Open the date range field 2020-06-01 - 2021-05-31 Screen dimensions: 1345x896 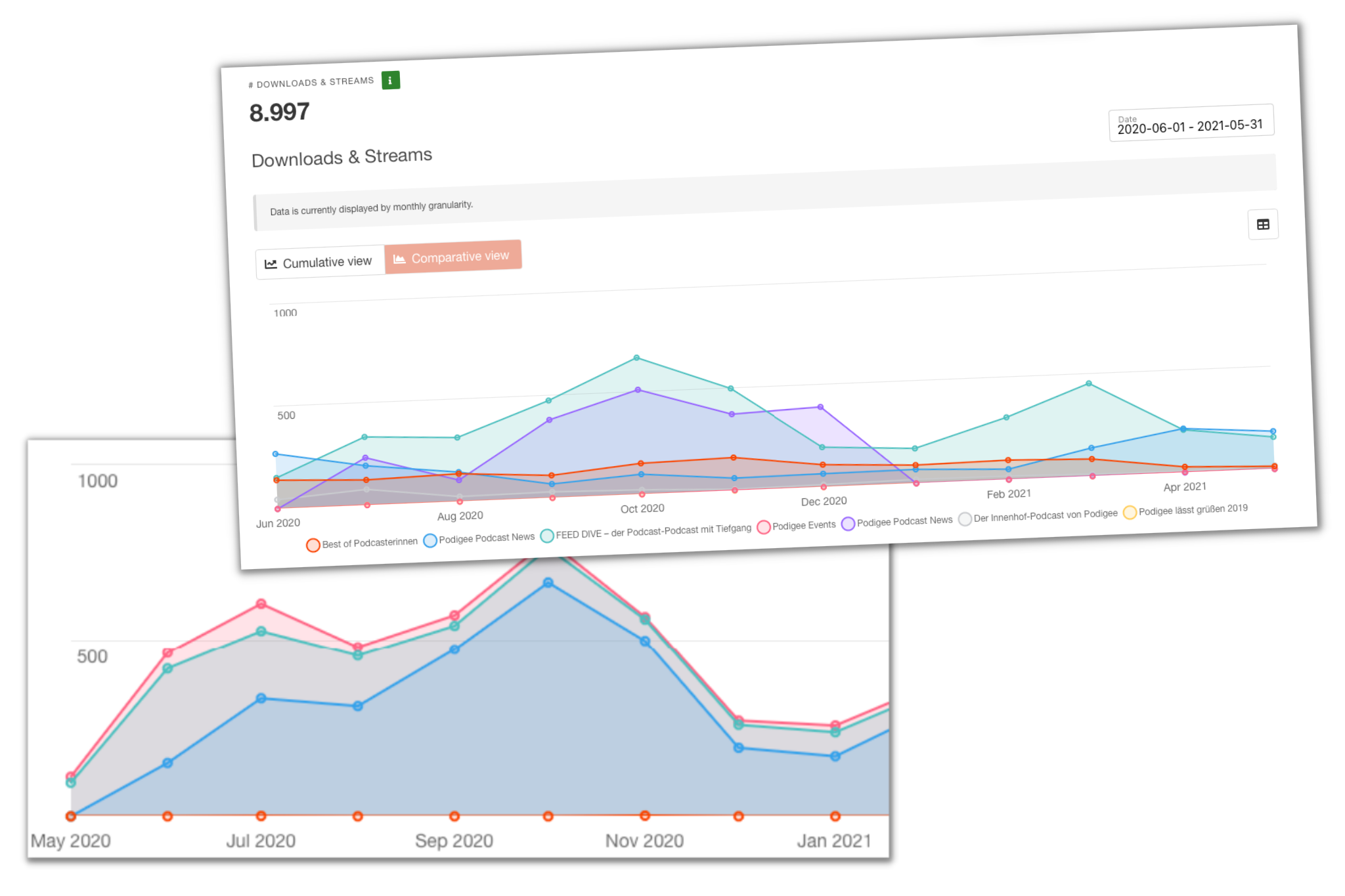point(1191,123)
